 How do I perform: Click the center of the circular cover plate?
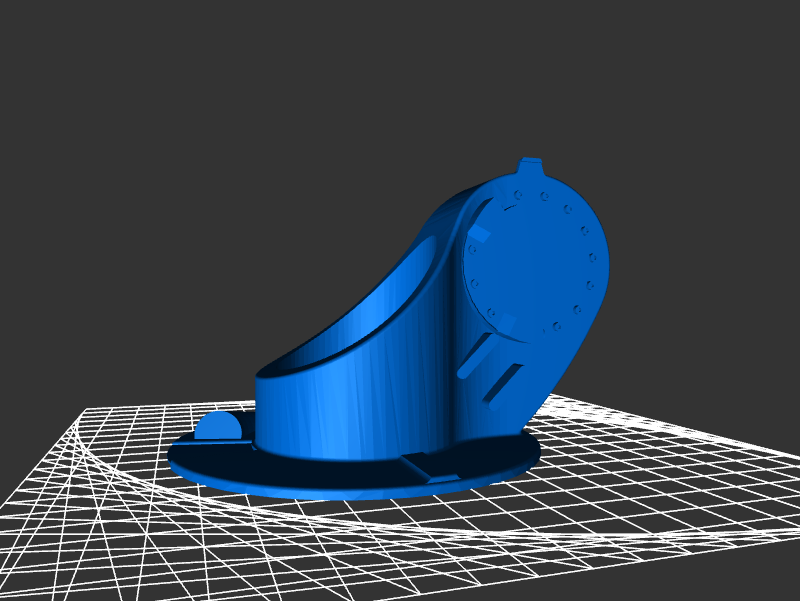[x=528, y=260]
